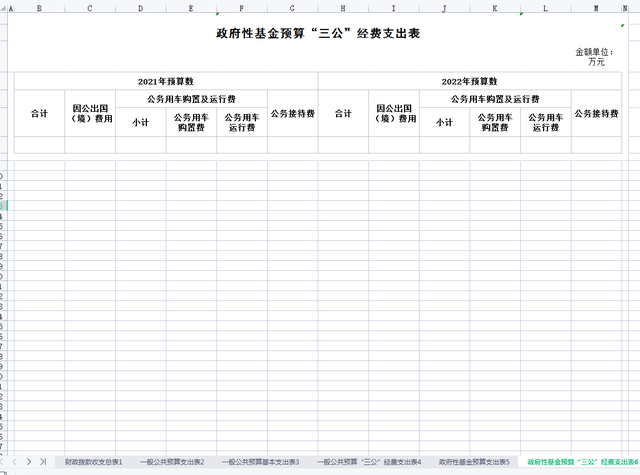Jump to the last sheet arrow
The image size is (640, 475).
tap(43, 461)
